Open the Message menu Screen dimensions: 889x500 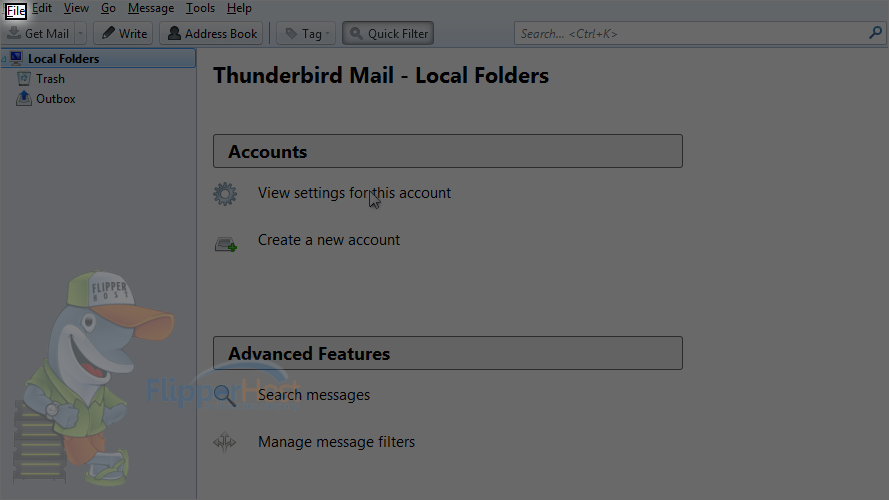click(151, 9)
